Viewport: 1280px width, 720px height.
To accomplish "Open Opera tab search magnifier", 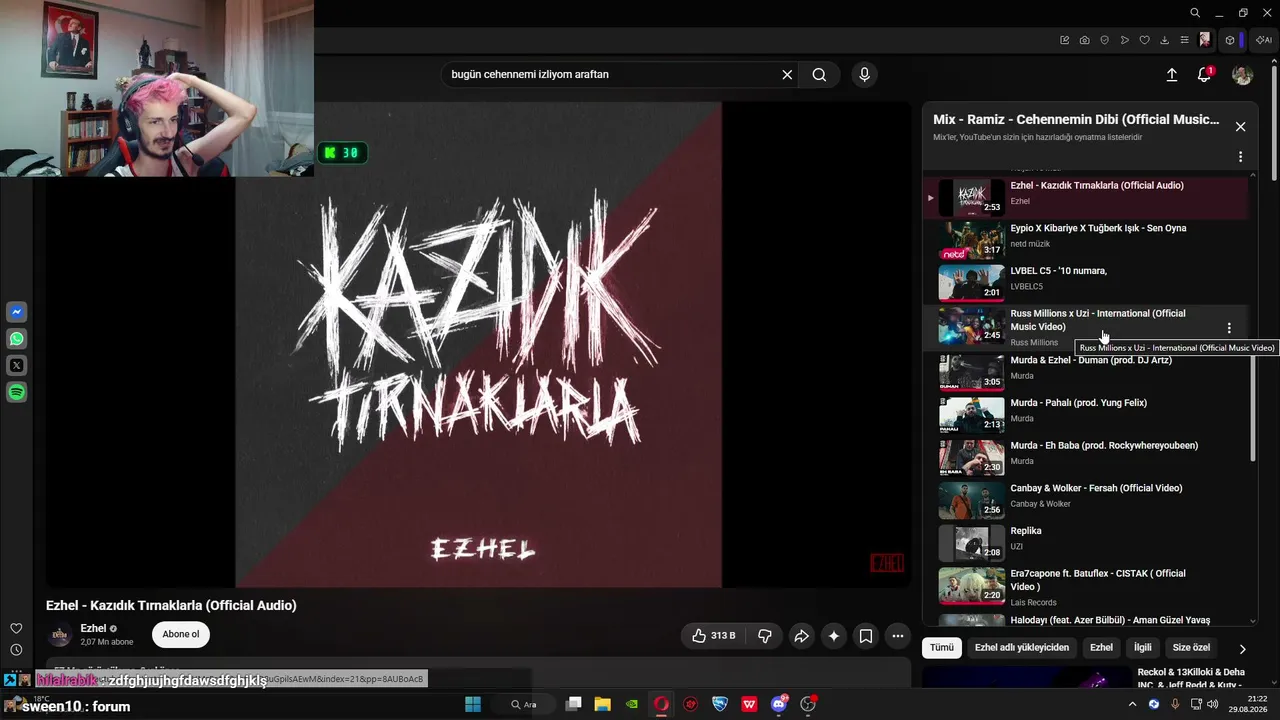I will pyautogui.click(x=1195, y=13).
